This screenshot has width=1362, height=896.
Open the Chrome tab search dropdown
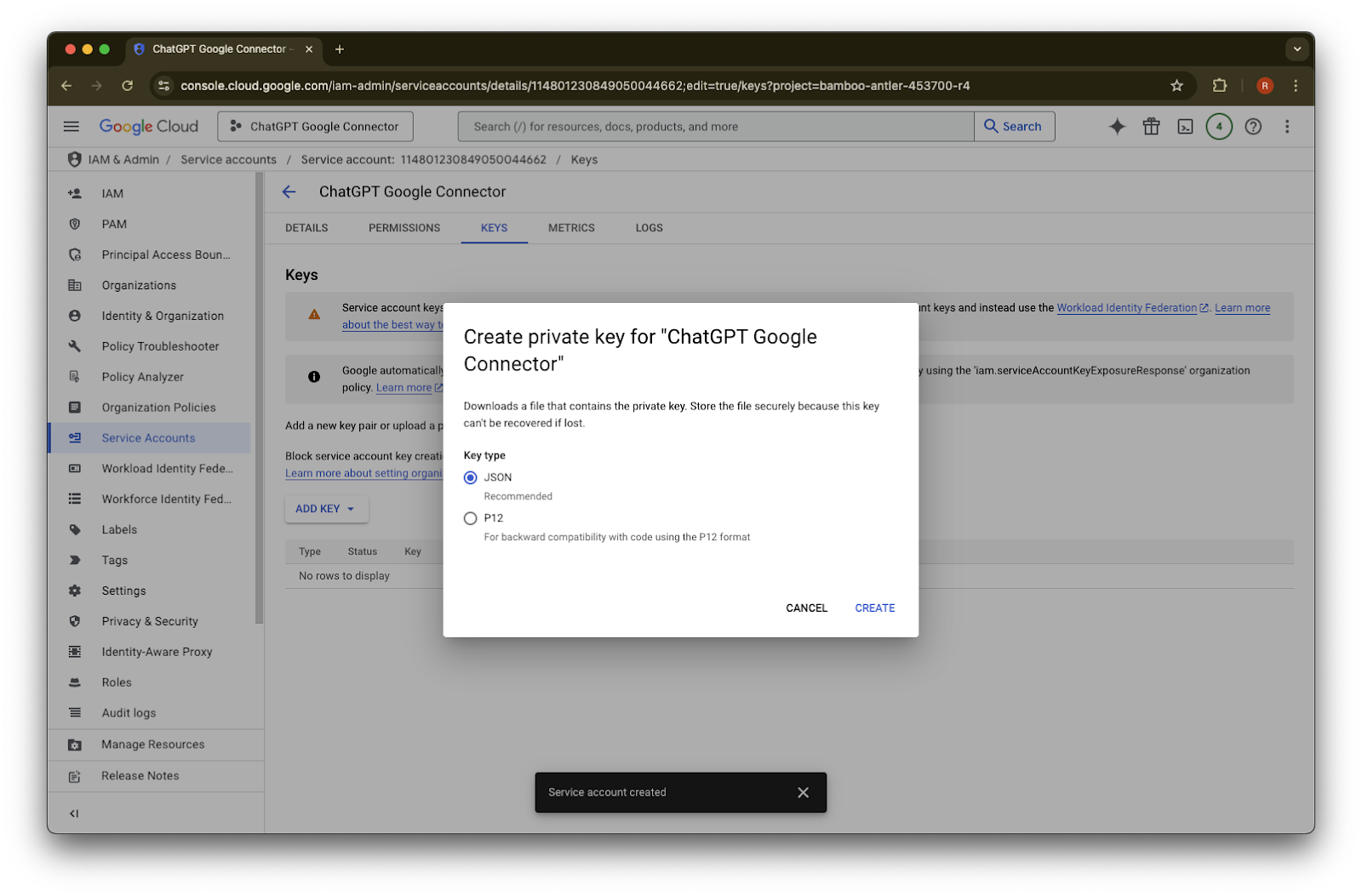coord(1297,49)
